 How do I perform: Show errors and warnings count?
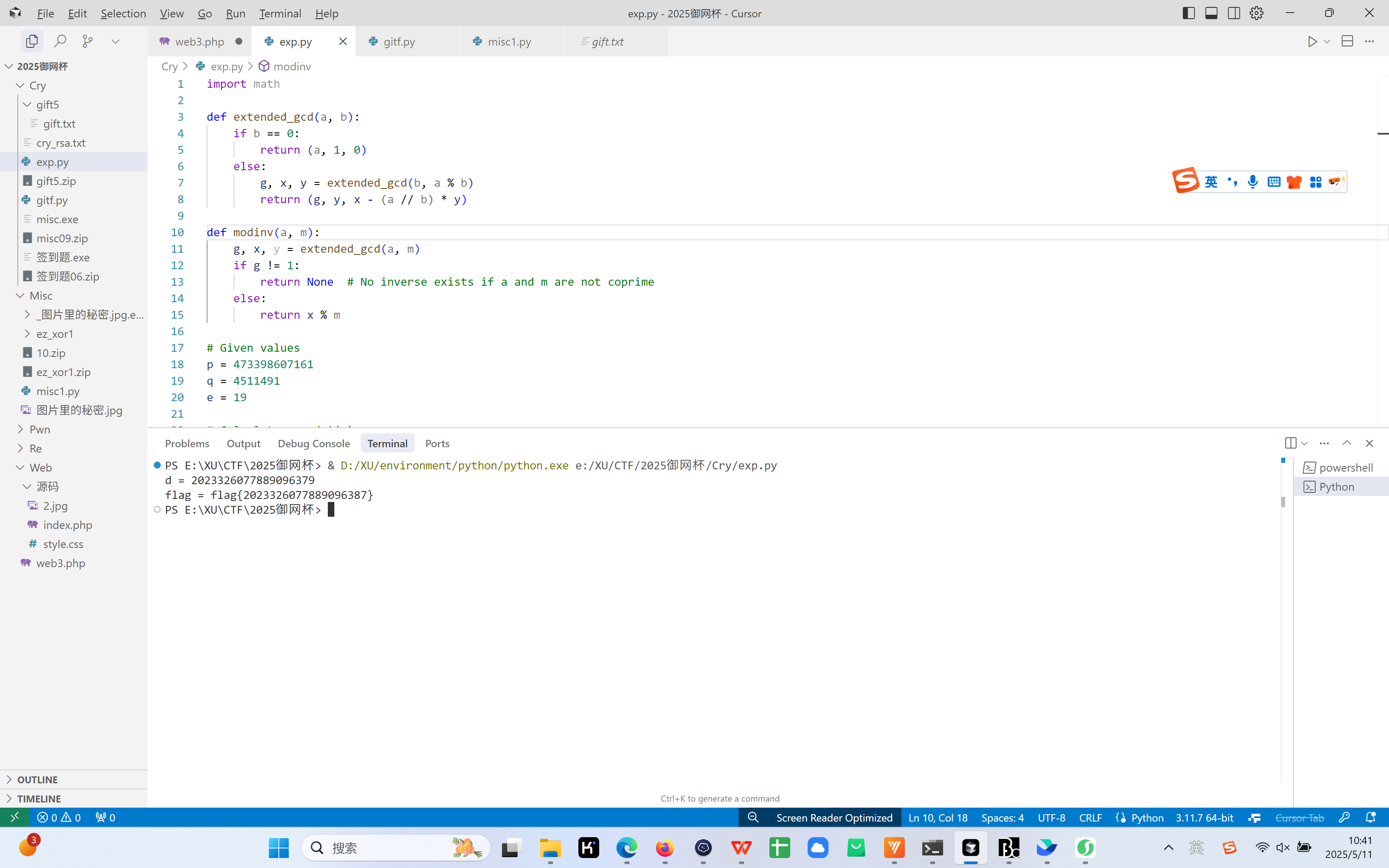point(59,817)
